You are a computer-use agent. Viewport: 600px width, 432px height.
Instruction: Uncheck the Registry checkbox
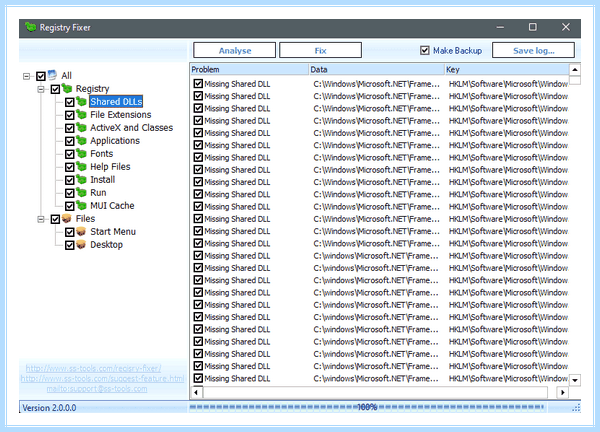click(55, 89)
